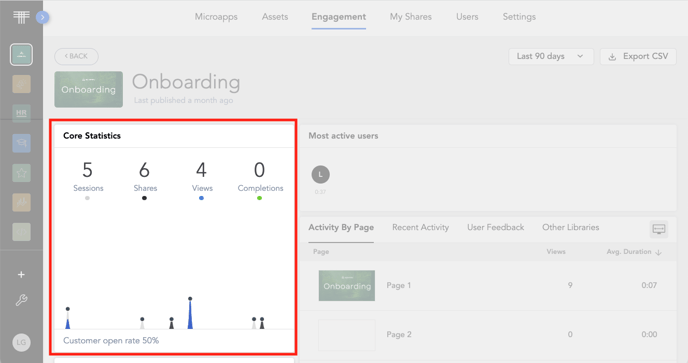Click the Completions stat label
Screen dimensions: 688x363
pos(260,188)
